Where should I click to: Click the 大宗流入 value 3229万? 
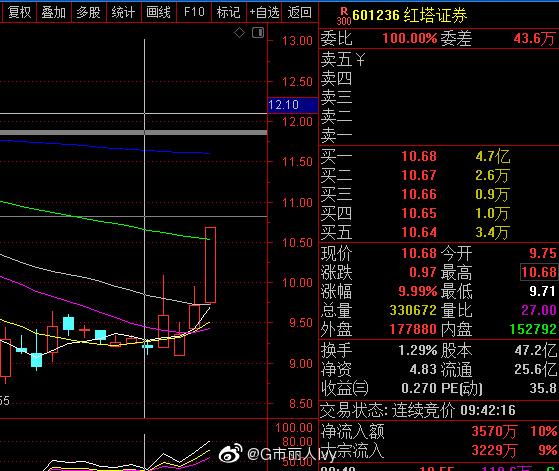(494, 450)
